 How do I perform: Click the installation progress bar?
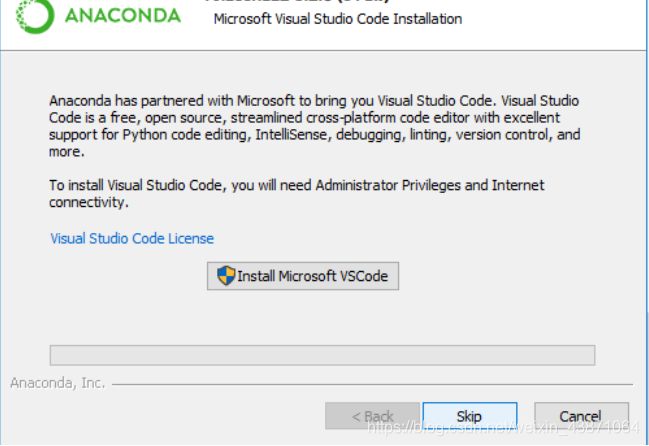(x=322, y=355)
